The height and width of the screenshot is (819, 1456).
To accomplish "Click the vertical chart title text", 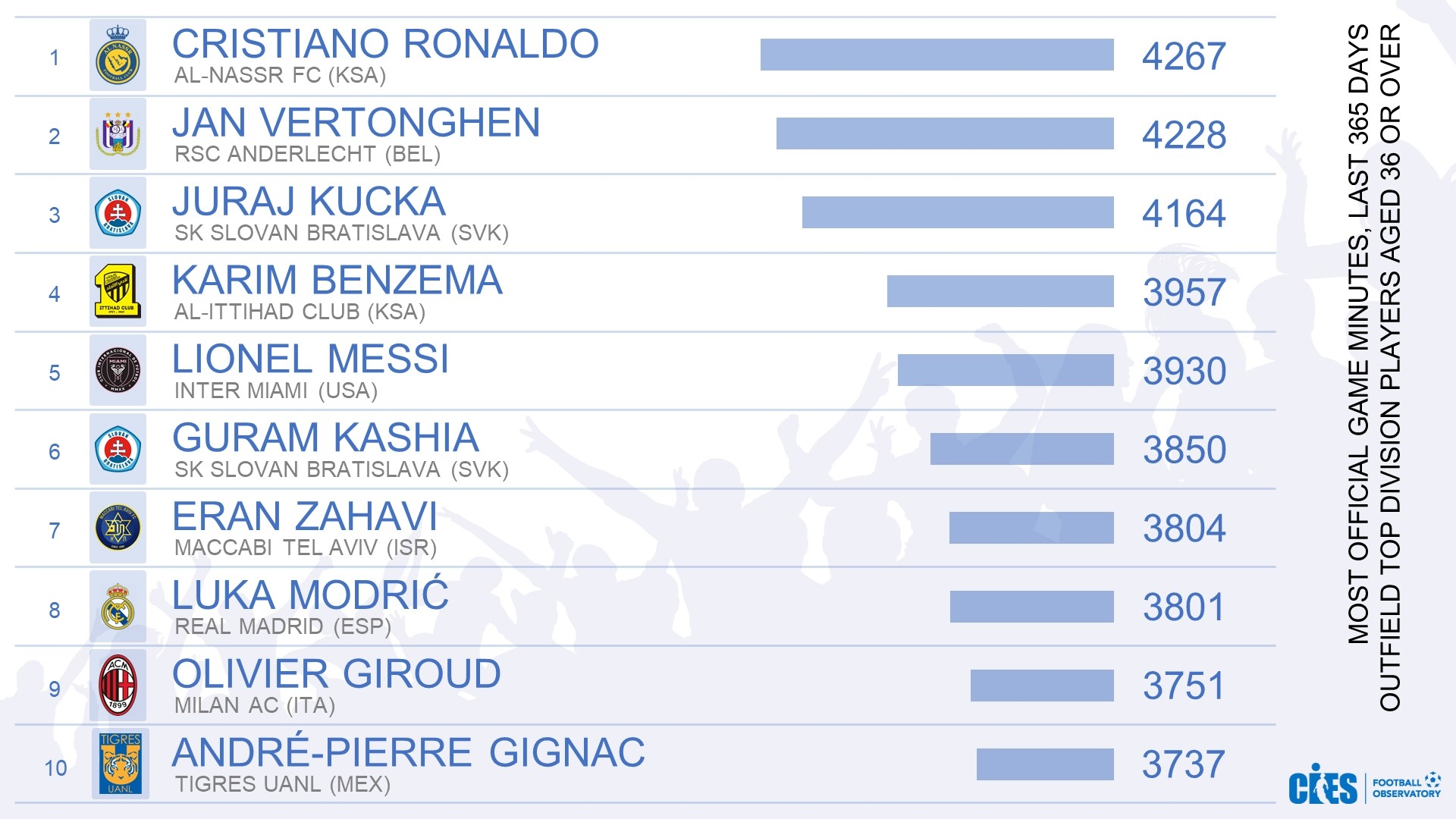I will coord(1374,367).
